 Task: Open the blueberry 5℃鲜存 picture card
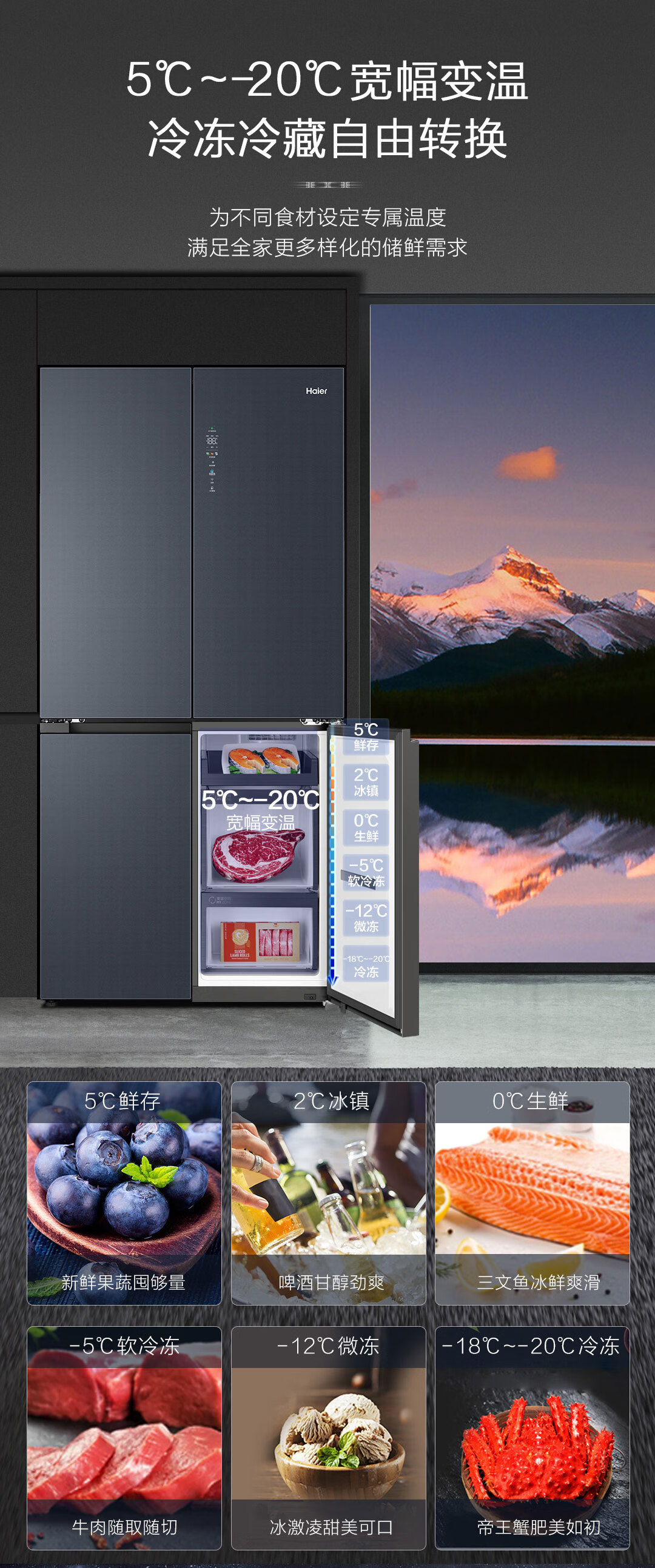click(124, 1192)
